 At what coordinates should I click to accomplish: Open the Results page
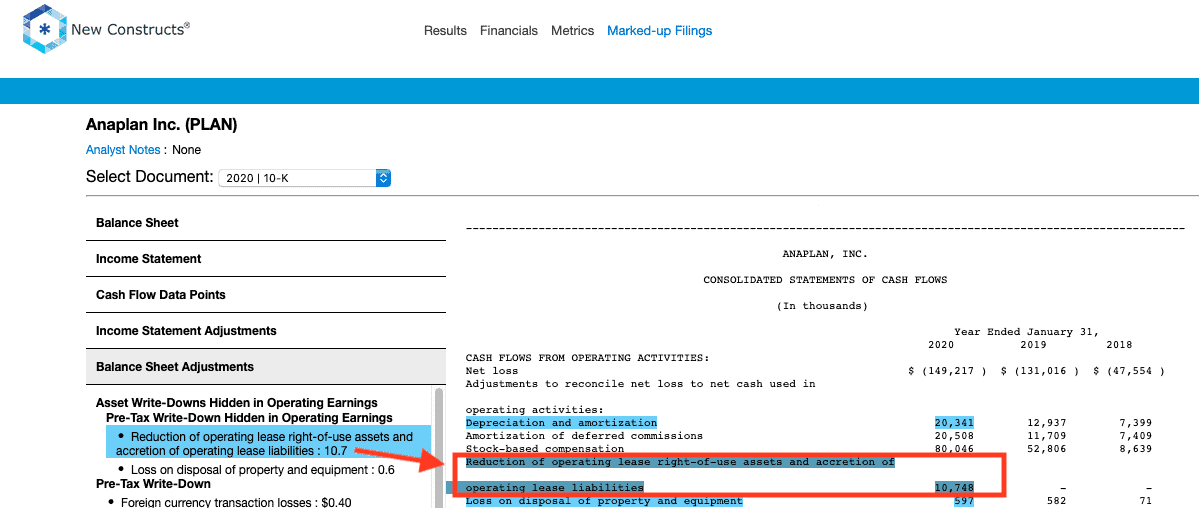[445, 31]
